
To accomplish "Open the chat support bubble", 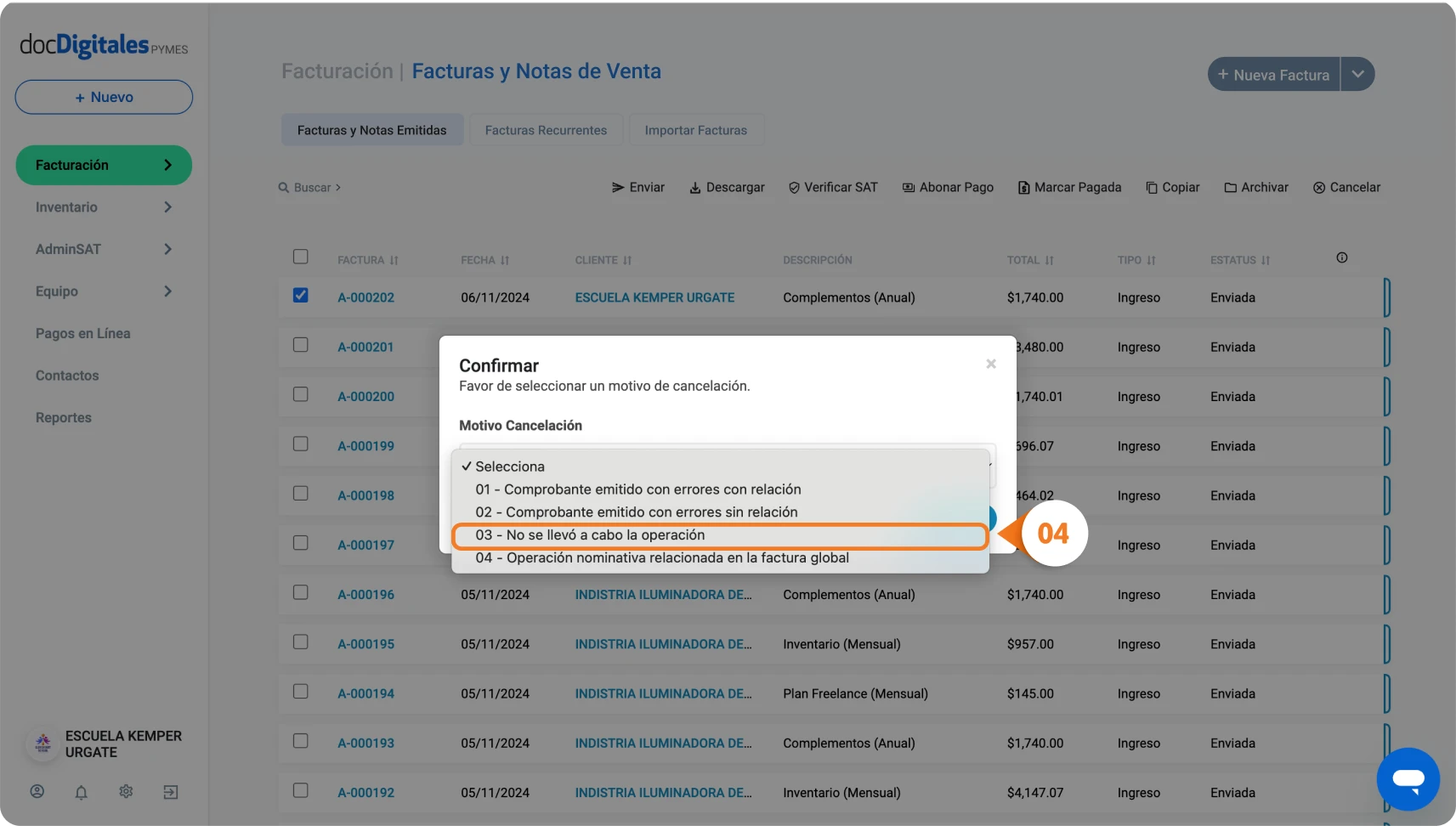I will click(x=1408, y=779).
